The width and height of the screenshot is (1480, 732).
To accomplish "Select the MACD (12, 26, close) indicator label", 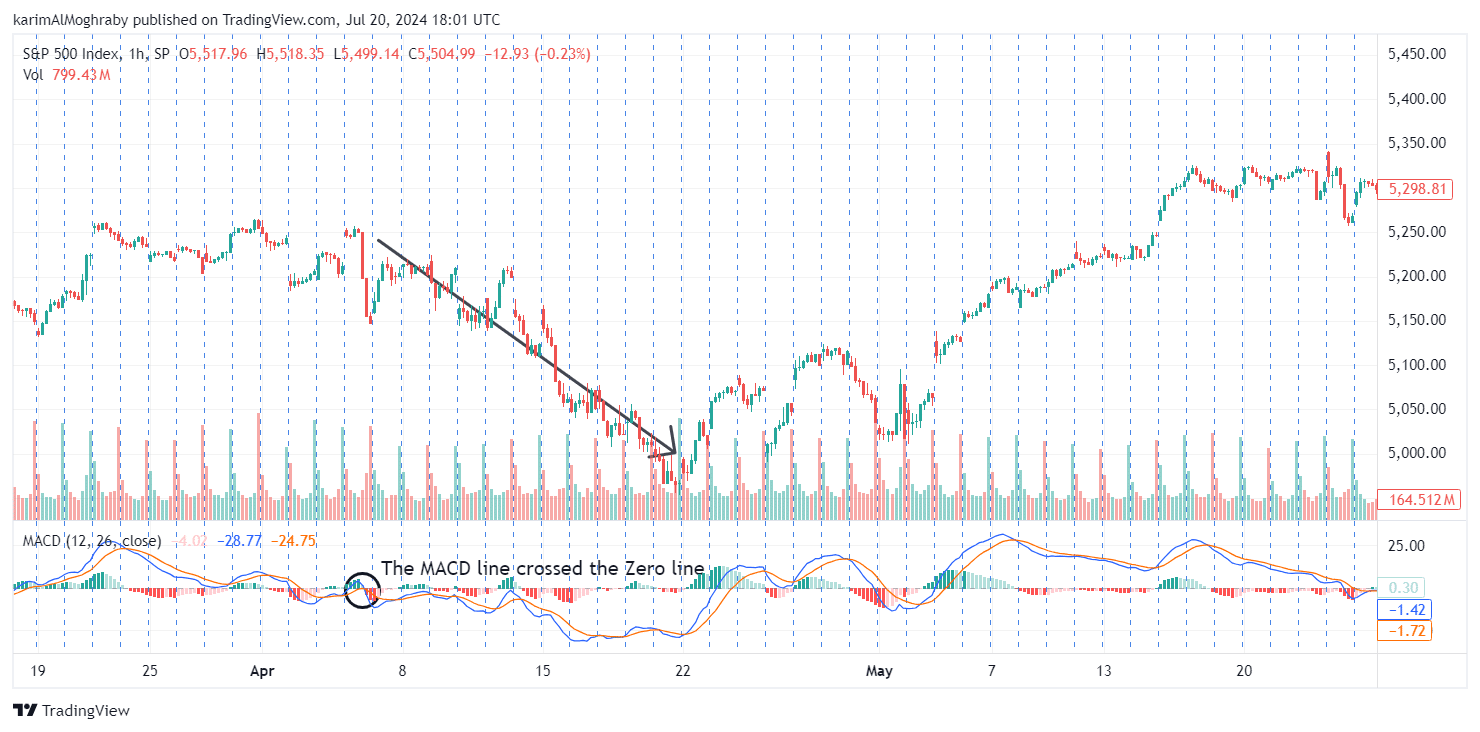I will coord(92,541).
